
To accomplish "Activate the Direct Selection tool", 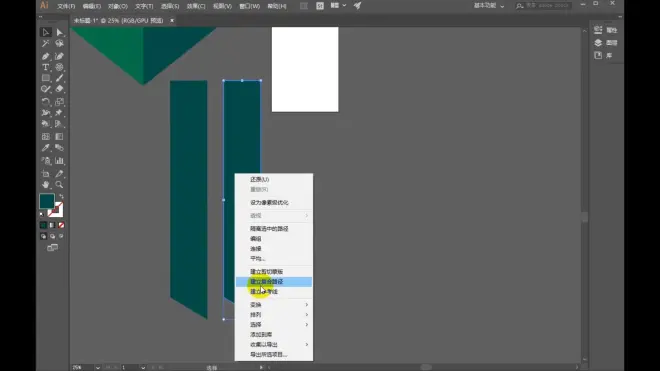I will (x=59, y=32).
